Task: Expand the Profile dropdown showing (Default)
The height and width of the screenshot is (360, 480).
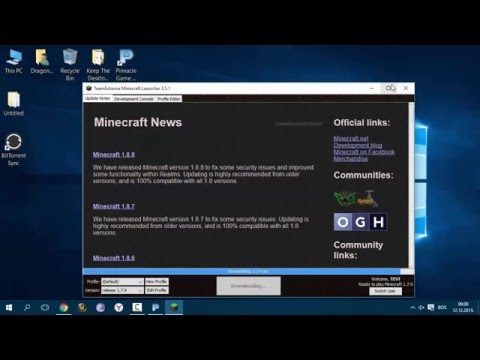Action: [x=122, y=282]
